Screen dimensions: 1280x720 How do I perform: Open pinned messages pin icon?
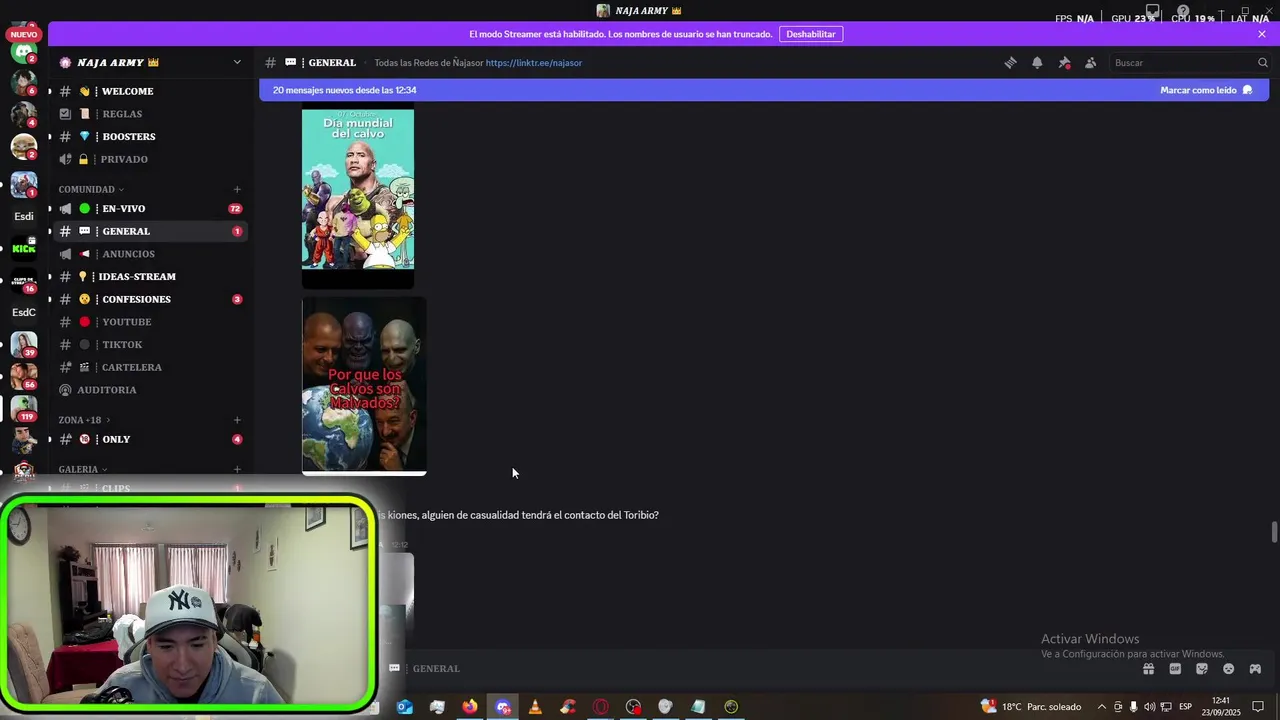(x=1064, y=62)
